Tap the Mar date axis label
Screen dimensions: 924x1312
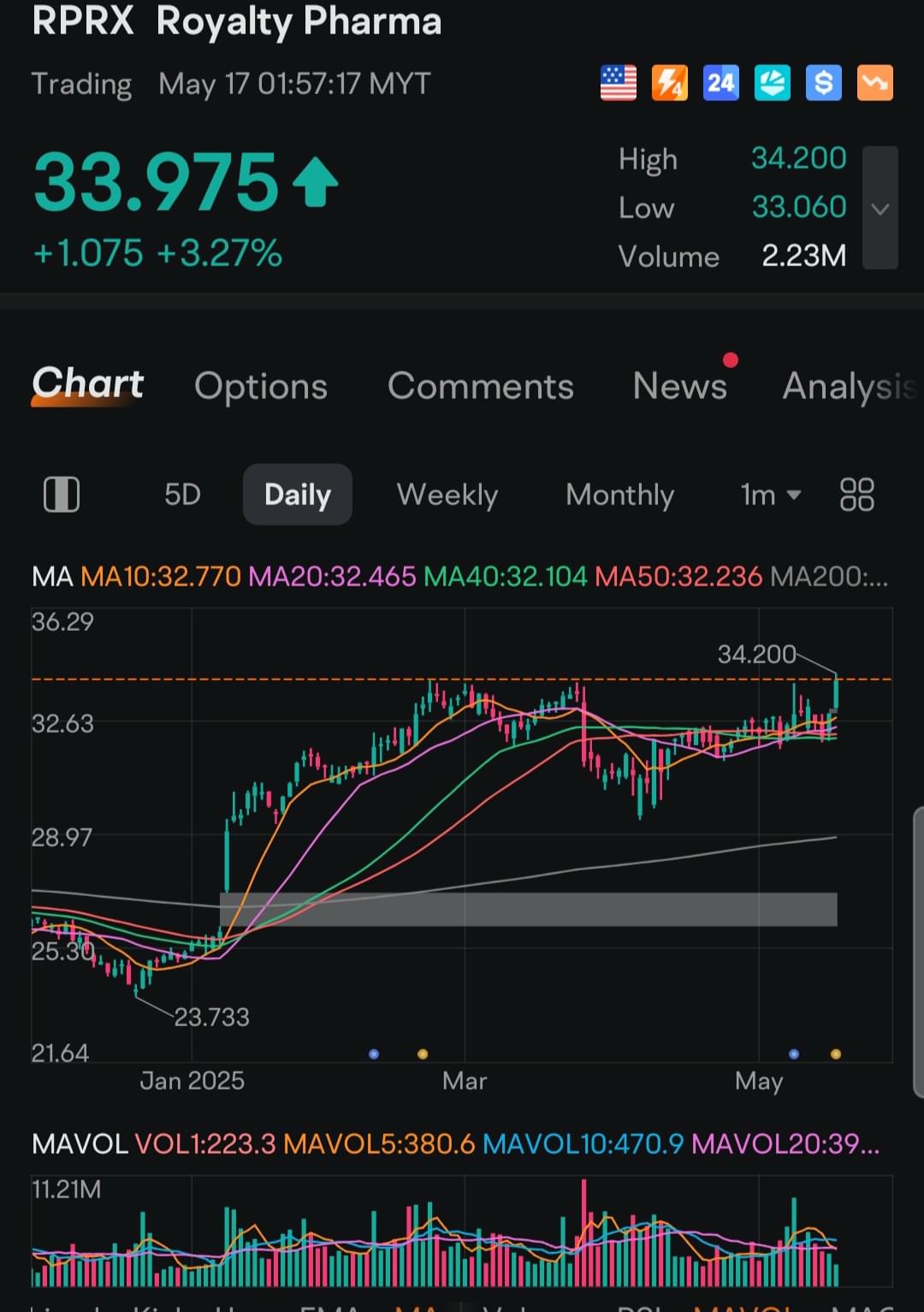(465, 1081)
